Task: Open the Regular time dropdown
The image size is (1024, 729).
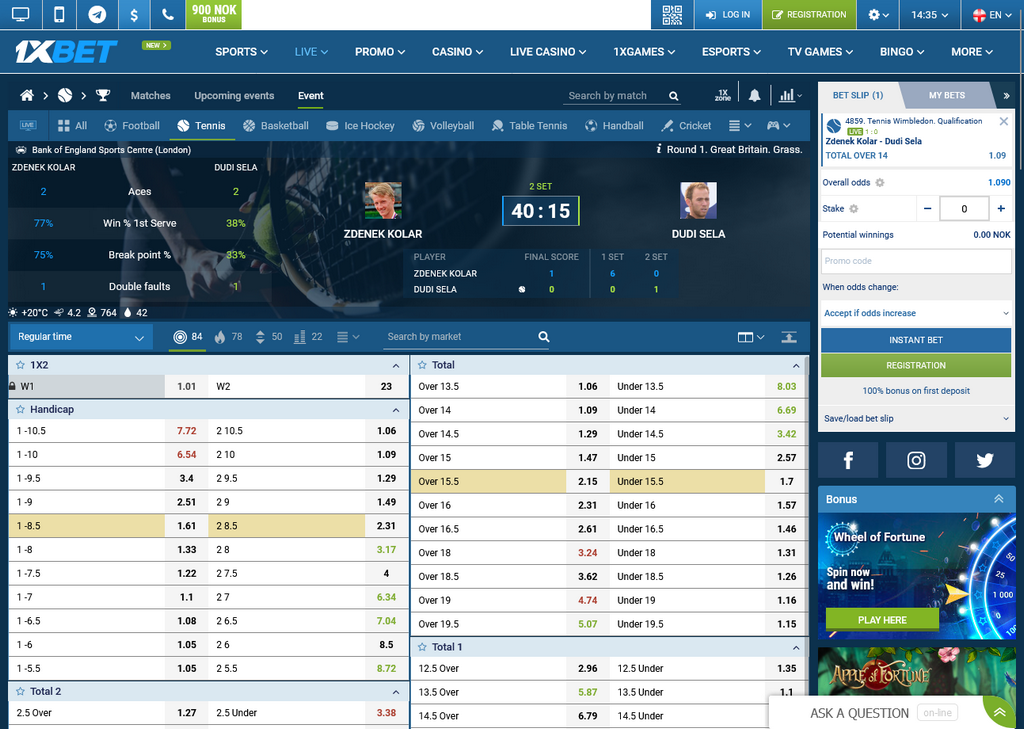Action: pyautogui.click(x=81, y=338)
